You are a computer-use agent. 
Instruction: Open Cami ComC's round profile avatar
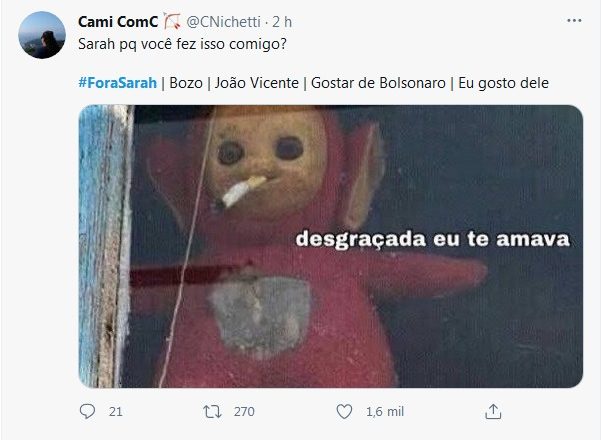42,35
